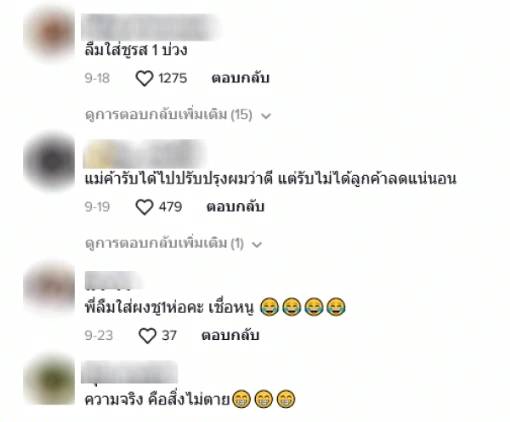Open fourth commenter's blurred username
Image resolution: width=510 pixels, height=422 pixels.
tap(129, 372)
